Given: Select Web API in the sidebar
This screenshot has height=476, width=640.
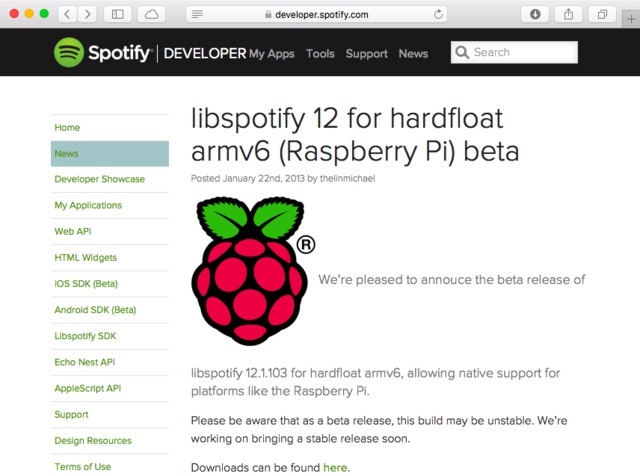Looking at the screenshot, I should (73, 231).
